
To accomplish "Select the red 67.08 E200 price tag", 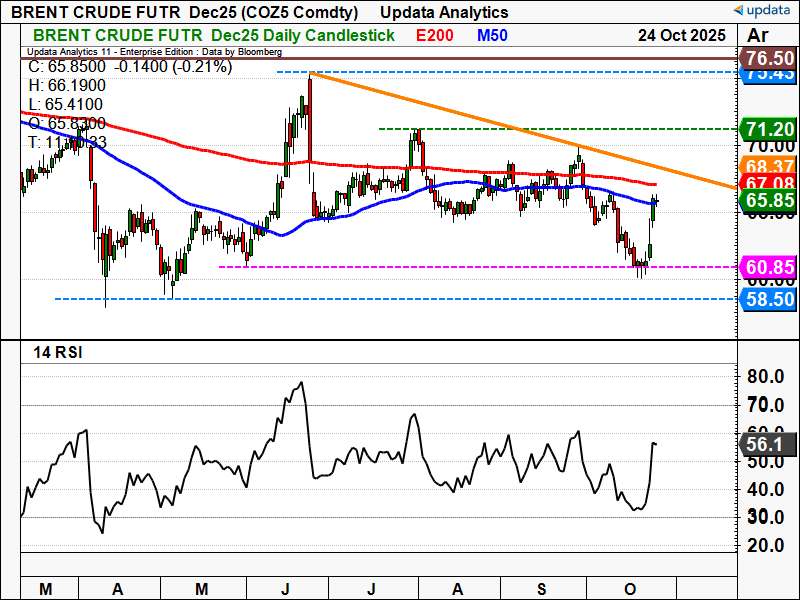I will [x=770, y=183].
